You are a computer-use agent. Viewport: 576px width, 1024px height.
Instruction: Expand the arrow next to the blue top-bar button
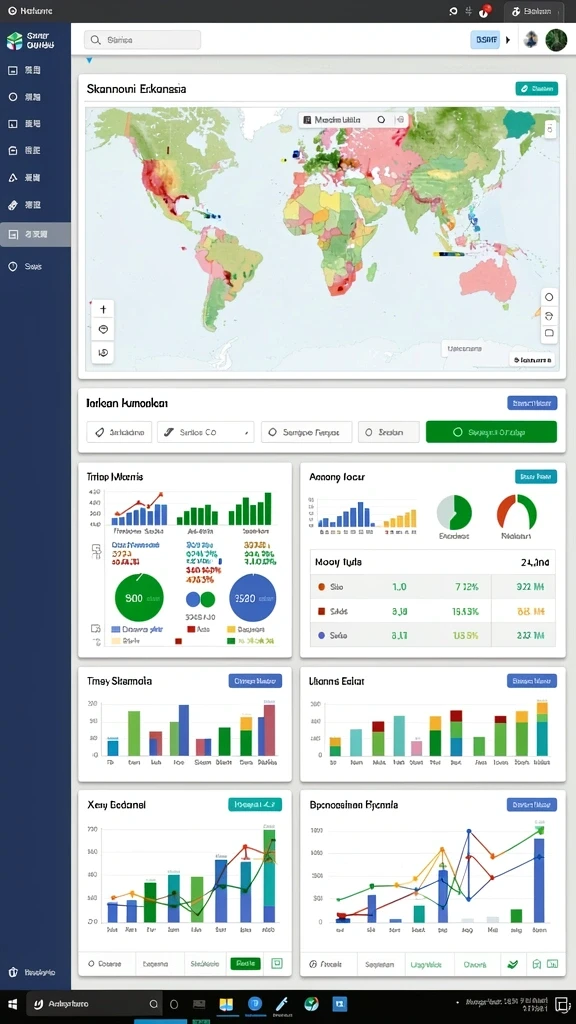pyautogui.click(x=508, y=40)
